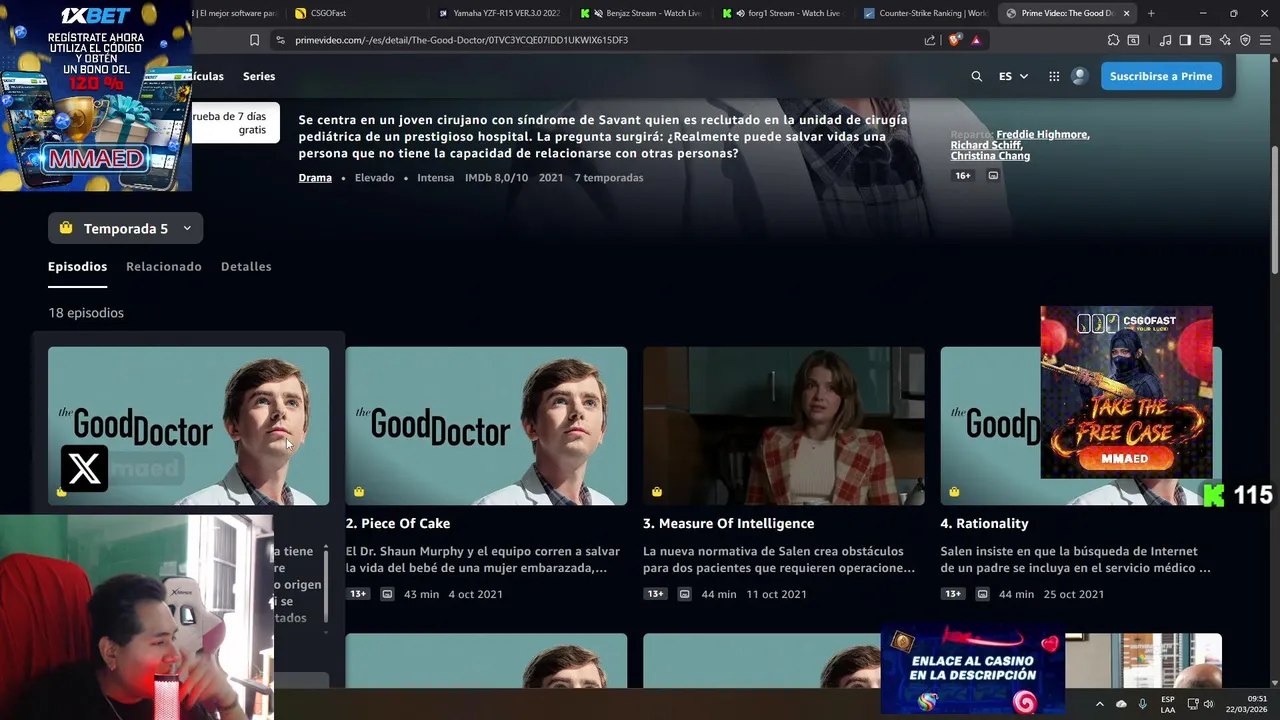Bookmark this page via address bar icon
Image resolution: width=1280 pixels, height=720 pixels.
[254, 40]
